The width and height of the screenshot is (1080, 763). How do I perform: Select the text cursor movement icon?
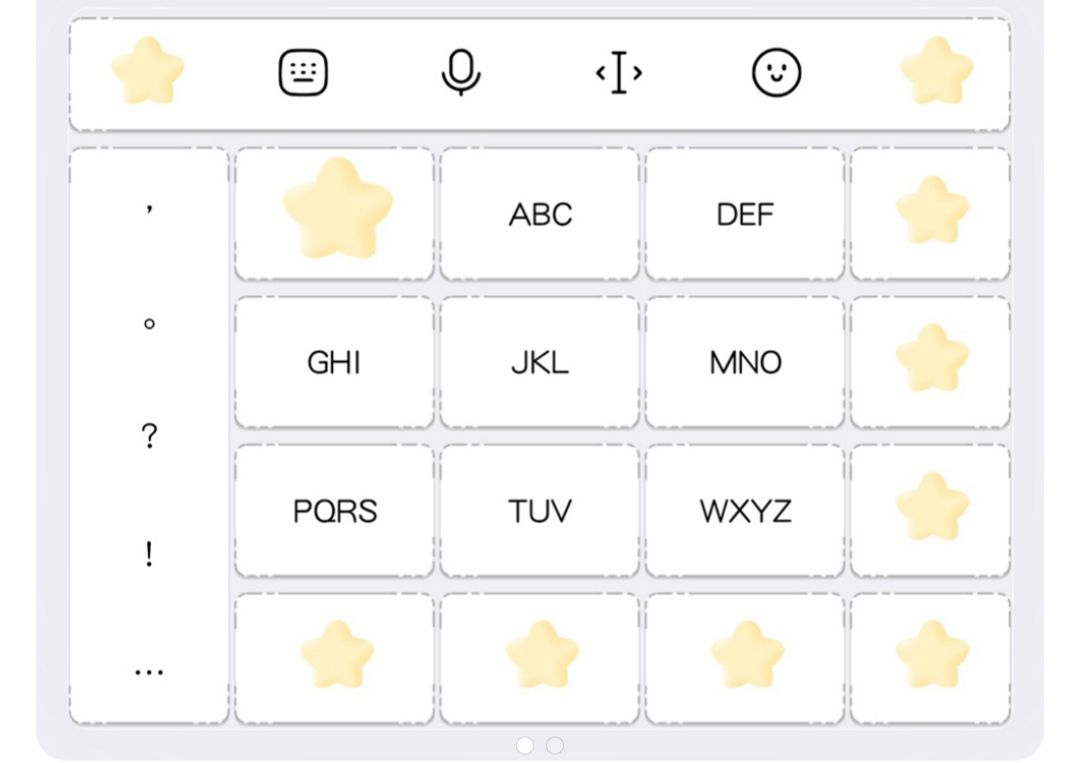pos(619,73)
